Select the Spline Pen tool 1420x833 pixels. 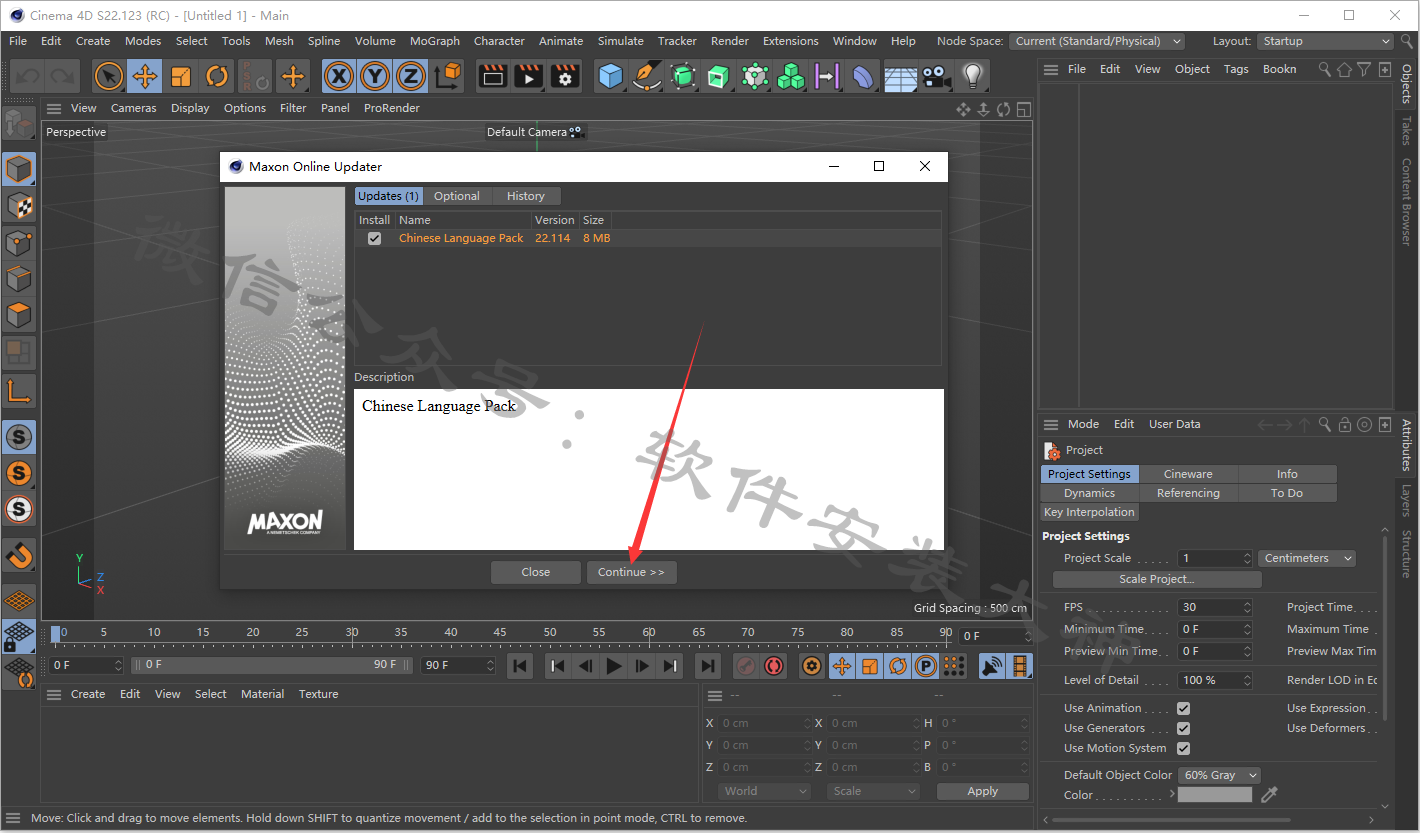(x=647, y=76)
